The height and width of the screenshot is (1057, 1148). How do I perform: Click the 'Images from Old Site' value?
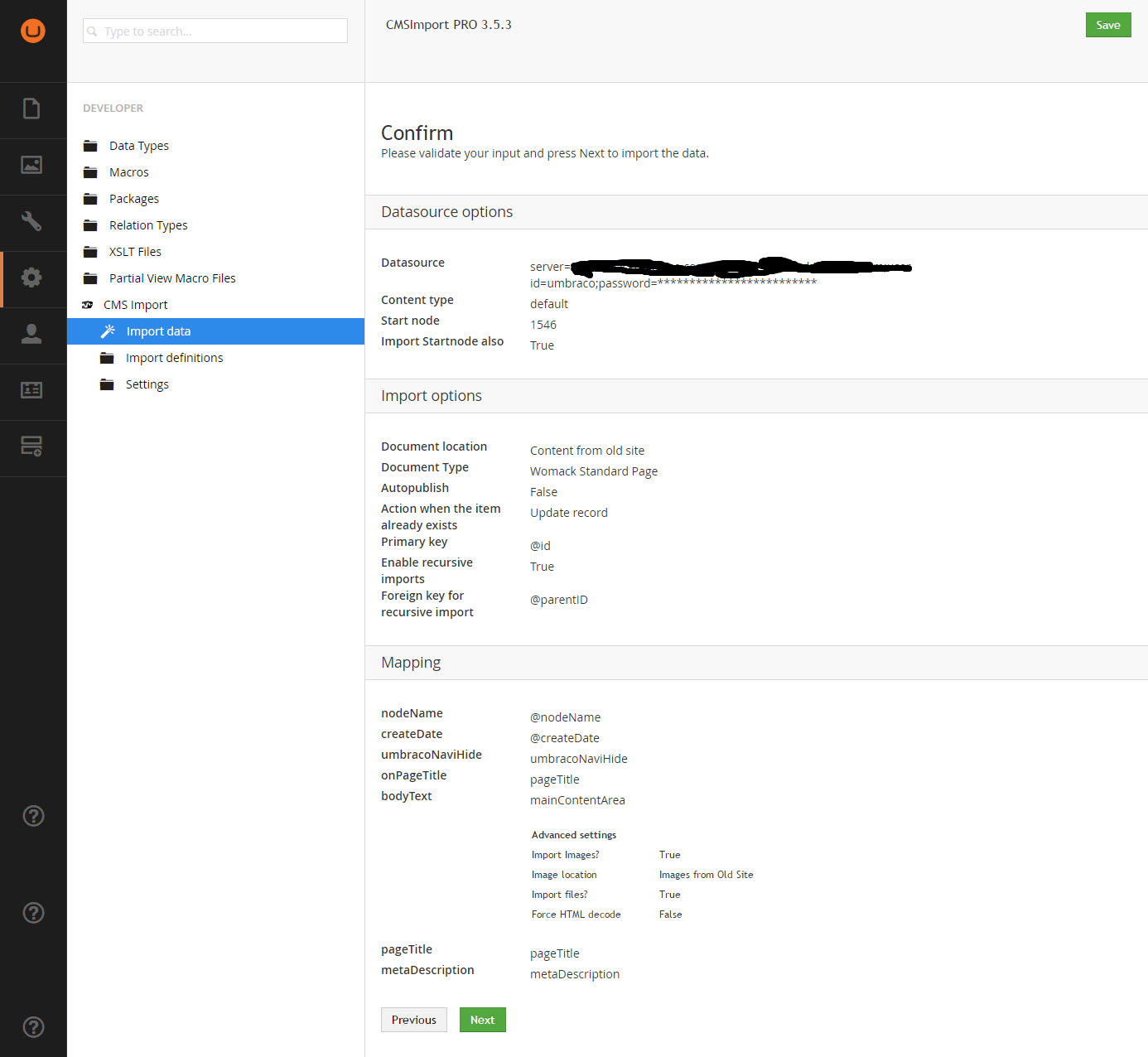tap(707, 875)
